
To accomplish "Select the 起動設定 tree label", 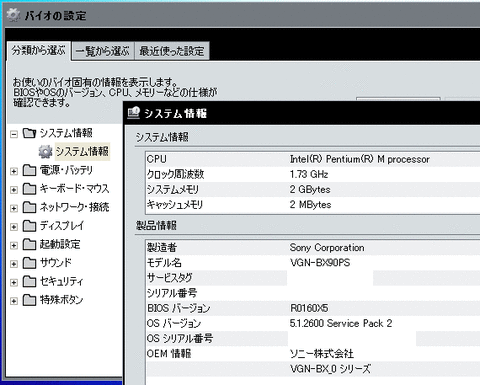I will (60, 244).
